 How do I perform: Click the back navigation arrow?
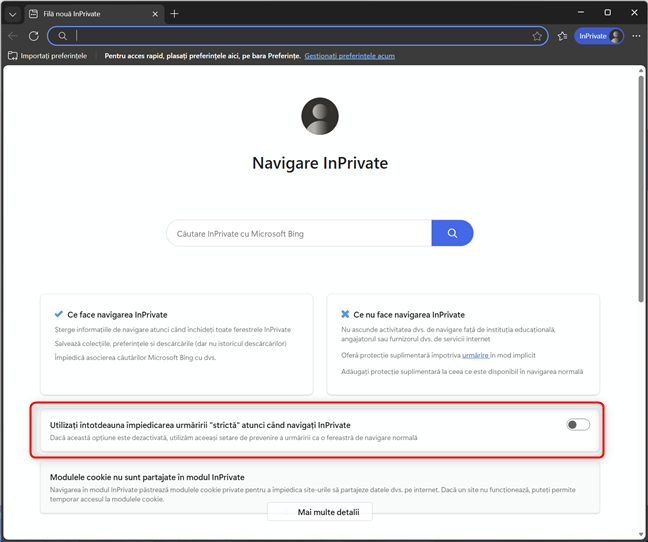coord(13,36)
